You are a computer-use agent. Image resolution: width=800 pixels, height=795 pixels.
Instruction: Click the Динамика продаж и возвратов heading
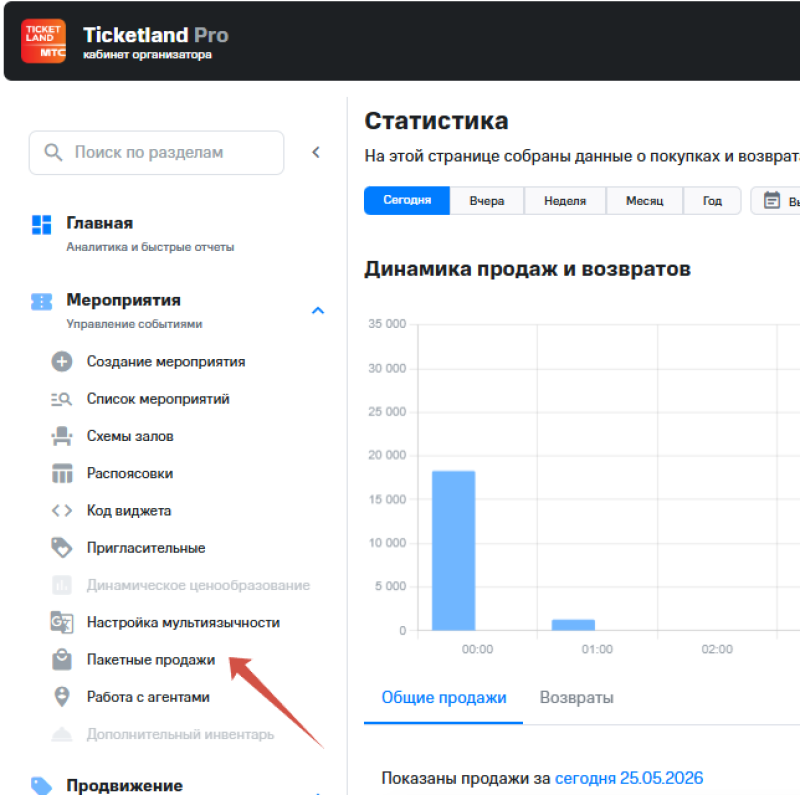pos(528,269)
